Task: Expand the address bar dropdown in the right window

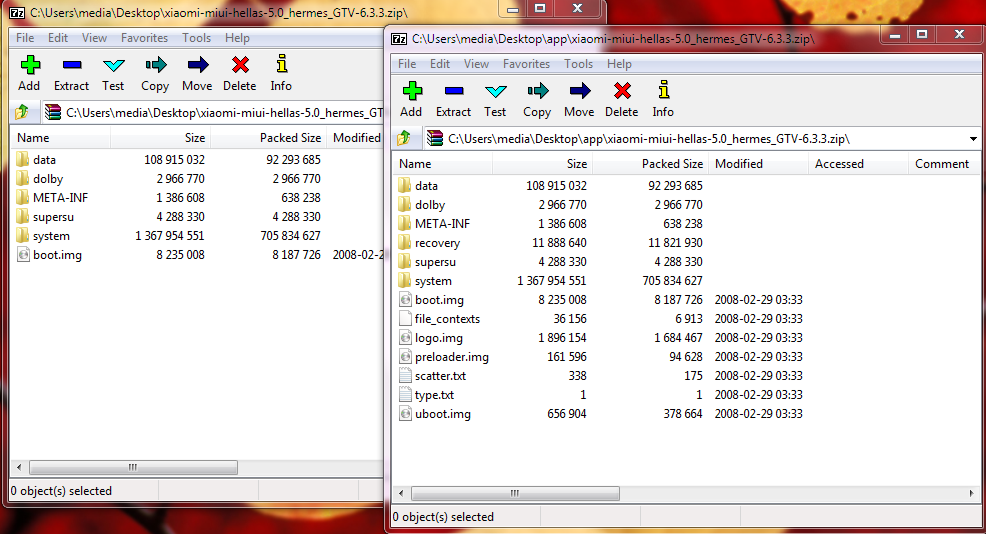Action: tap(973, 138)
